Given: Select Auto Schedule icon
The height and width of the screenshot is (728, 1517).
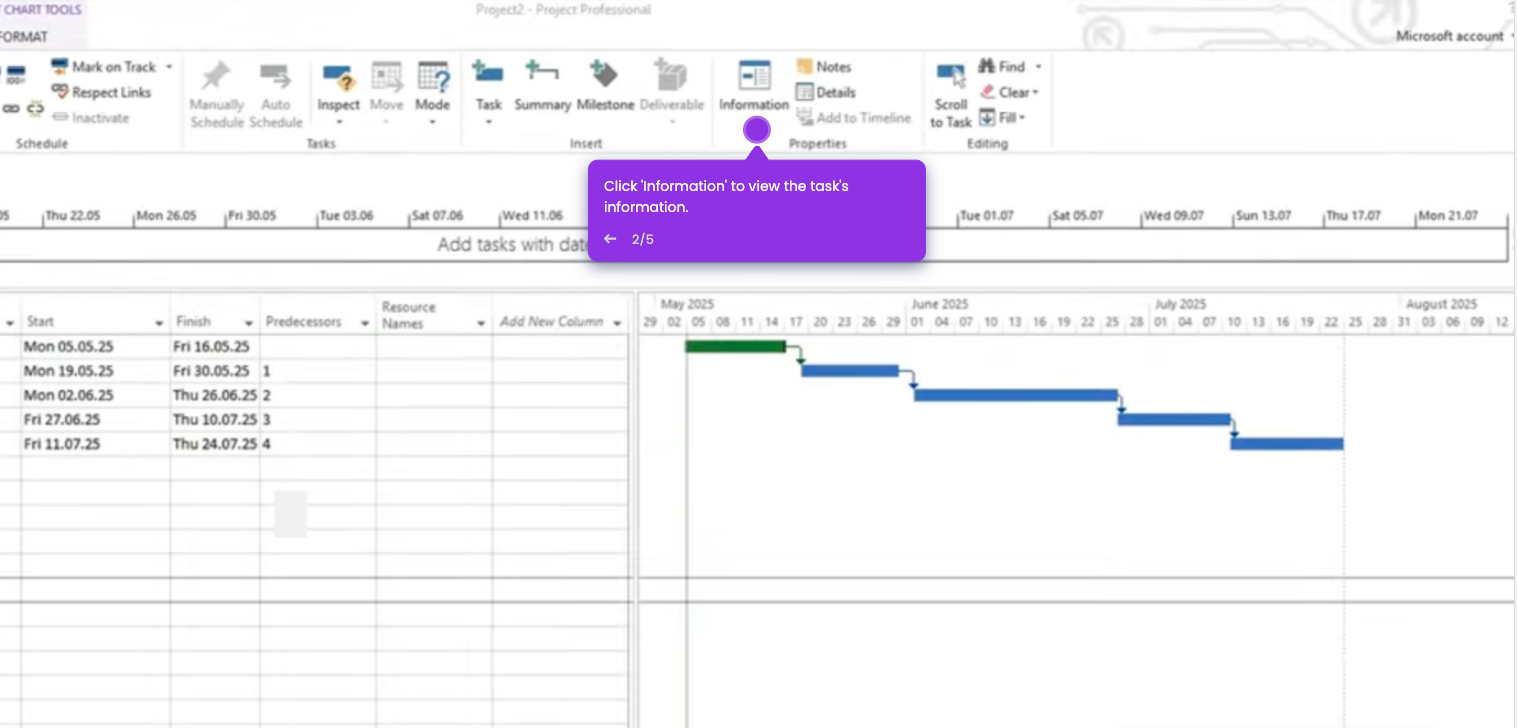Looking at the screenshot, I should (x=275, y=76).
